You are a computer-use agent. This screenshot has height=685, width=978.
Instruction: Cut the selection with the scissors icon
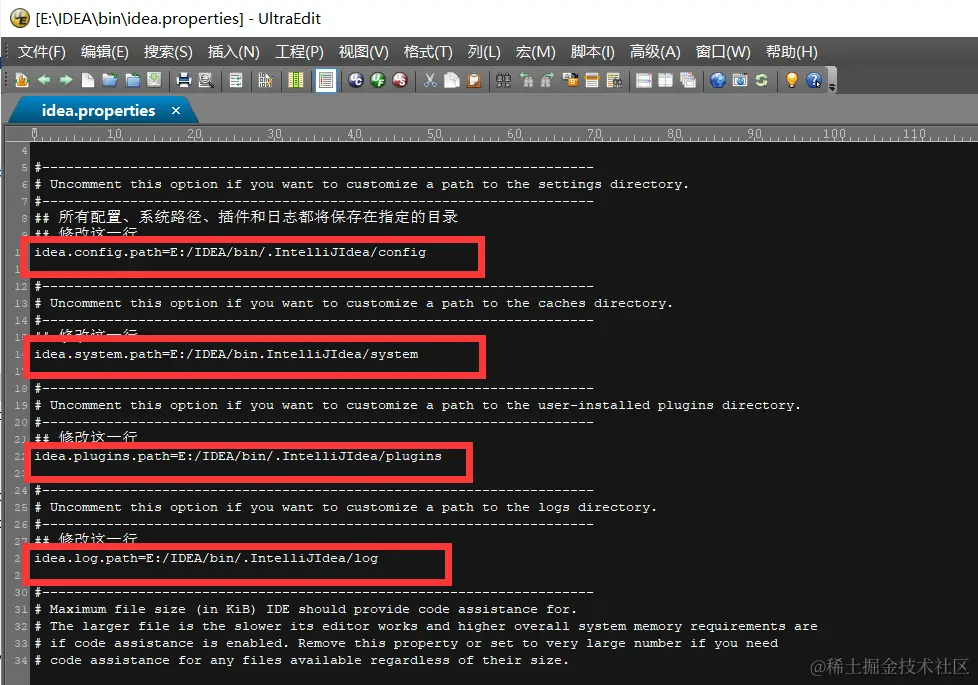(430, 80)
